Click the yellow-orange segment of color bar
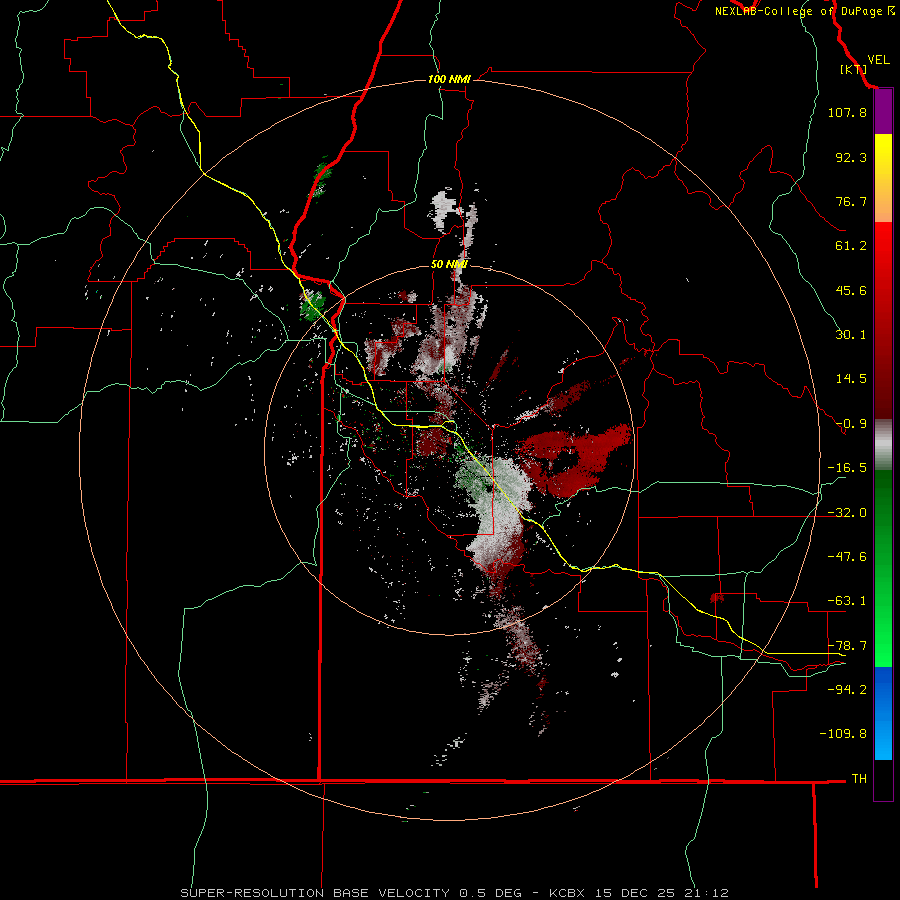This screenshot has width=900, height=900. point(883,178)
